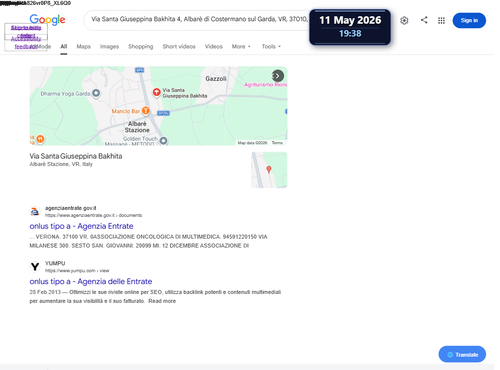Switch to the Images tab
Image resolution: width=500 pixels, height=370 pixels.
109,47
